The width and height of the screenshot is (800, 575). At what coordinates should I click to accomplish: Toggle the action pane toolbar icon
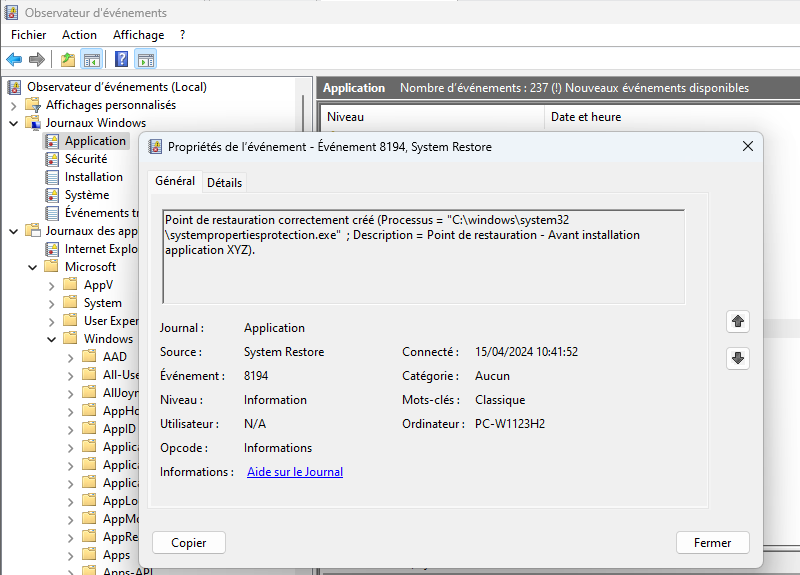146,60
